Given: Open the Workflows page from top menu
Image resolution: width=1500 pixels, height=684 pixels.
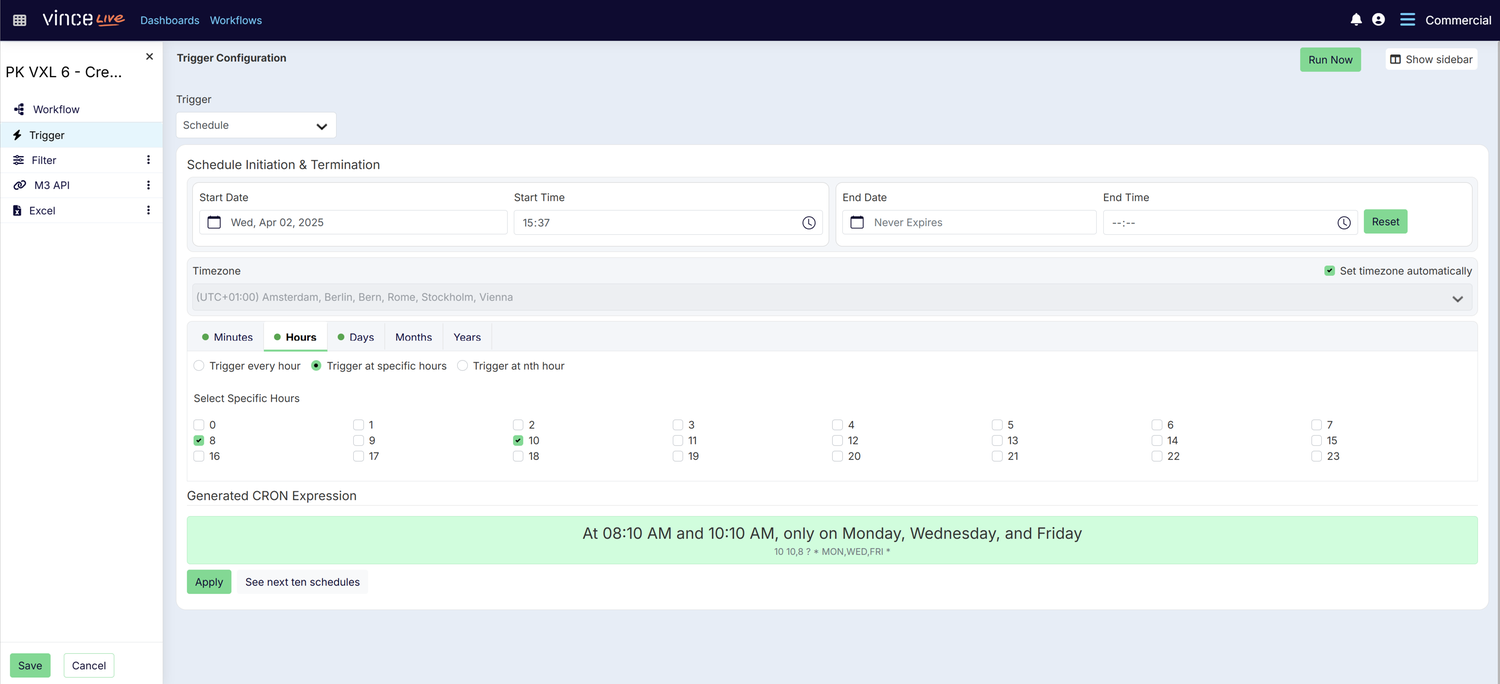Looking at the screenshot, I should click(x=235, y=19).
